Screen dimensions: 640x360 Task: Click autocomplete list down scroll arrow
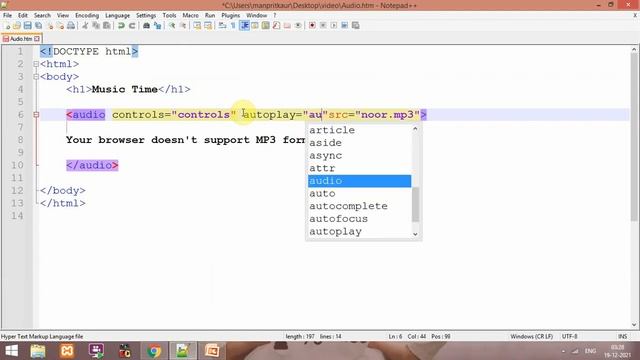click(x=416, y=234)
